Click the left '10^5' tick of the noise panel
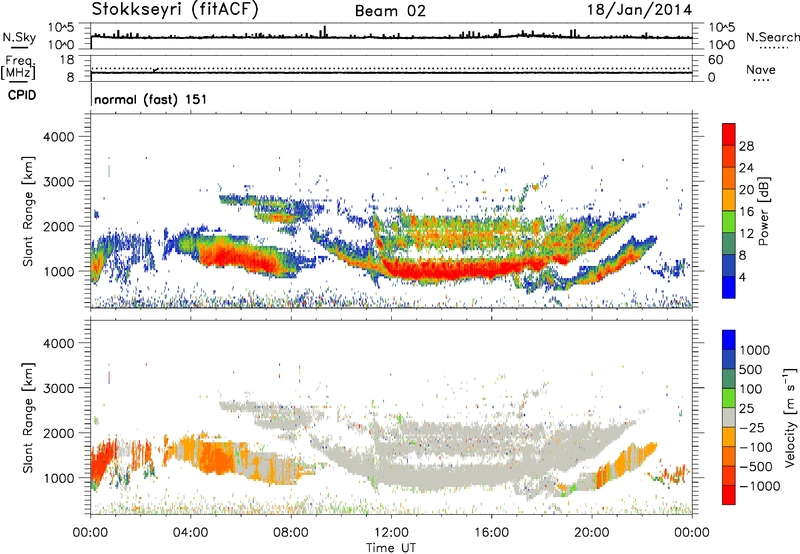800x554 pixels. coord(61,27)
